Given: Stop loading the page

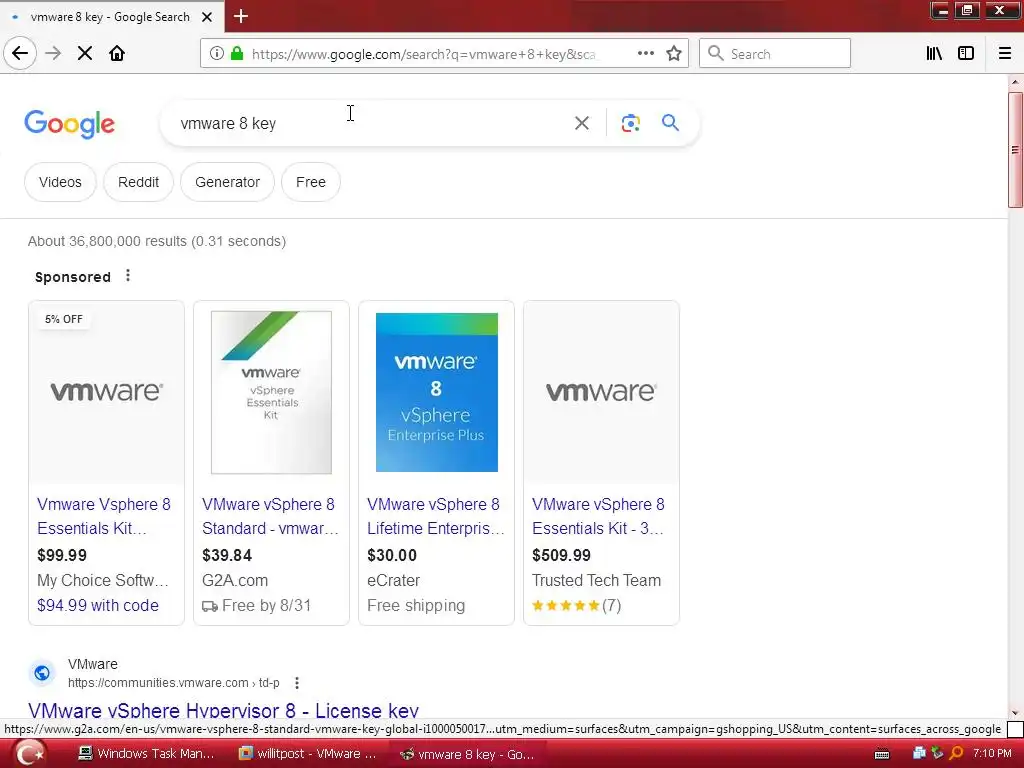Looking at the screenshot, I should pyautogui.click(x=85, y=54).
